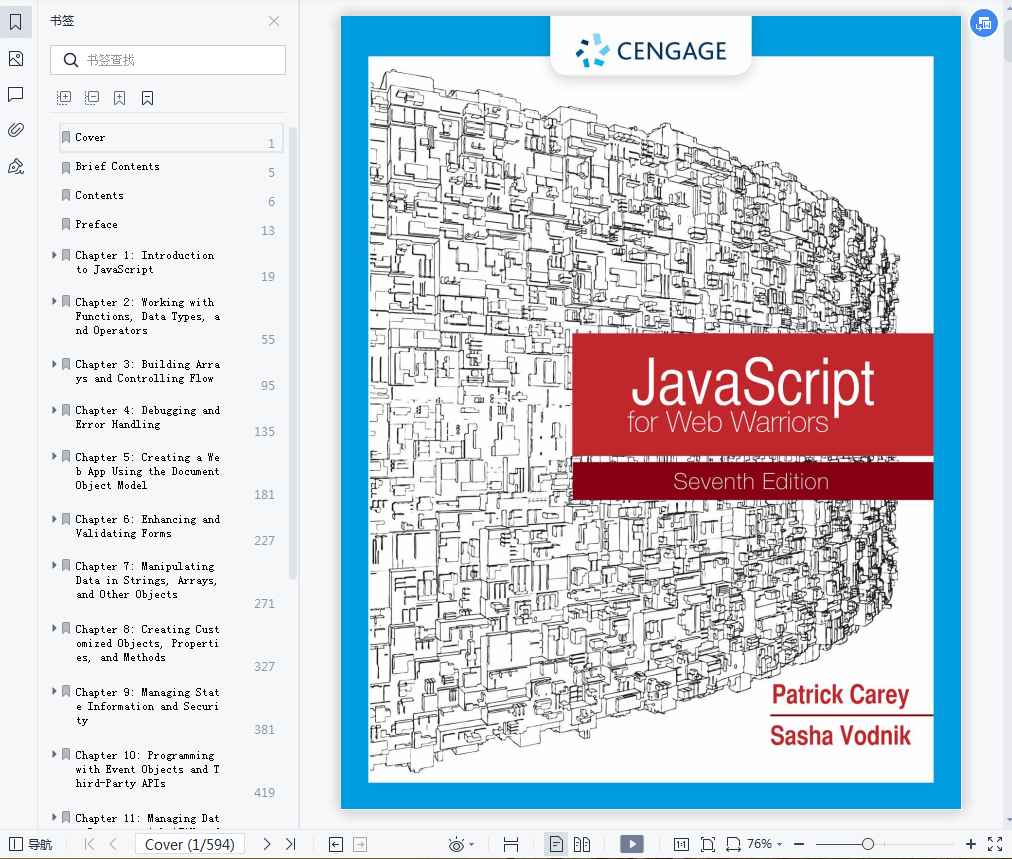
Task: Click the book cover page
Action: tap(651, 412)
